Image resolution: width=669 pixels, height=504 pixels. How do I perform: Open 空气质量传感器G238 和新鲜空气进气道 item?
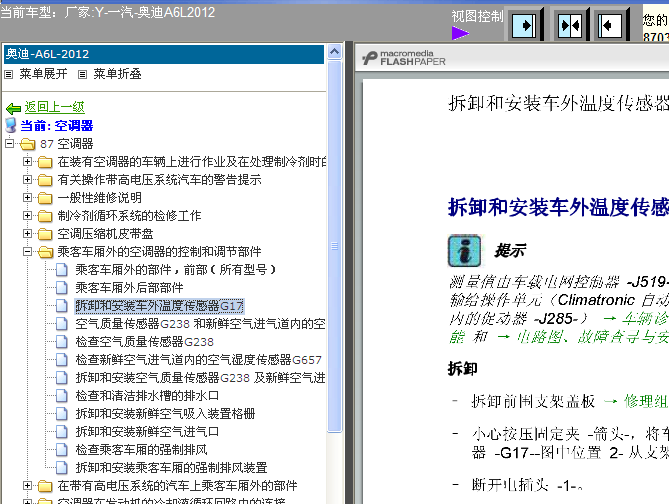click(200, 324)
